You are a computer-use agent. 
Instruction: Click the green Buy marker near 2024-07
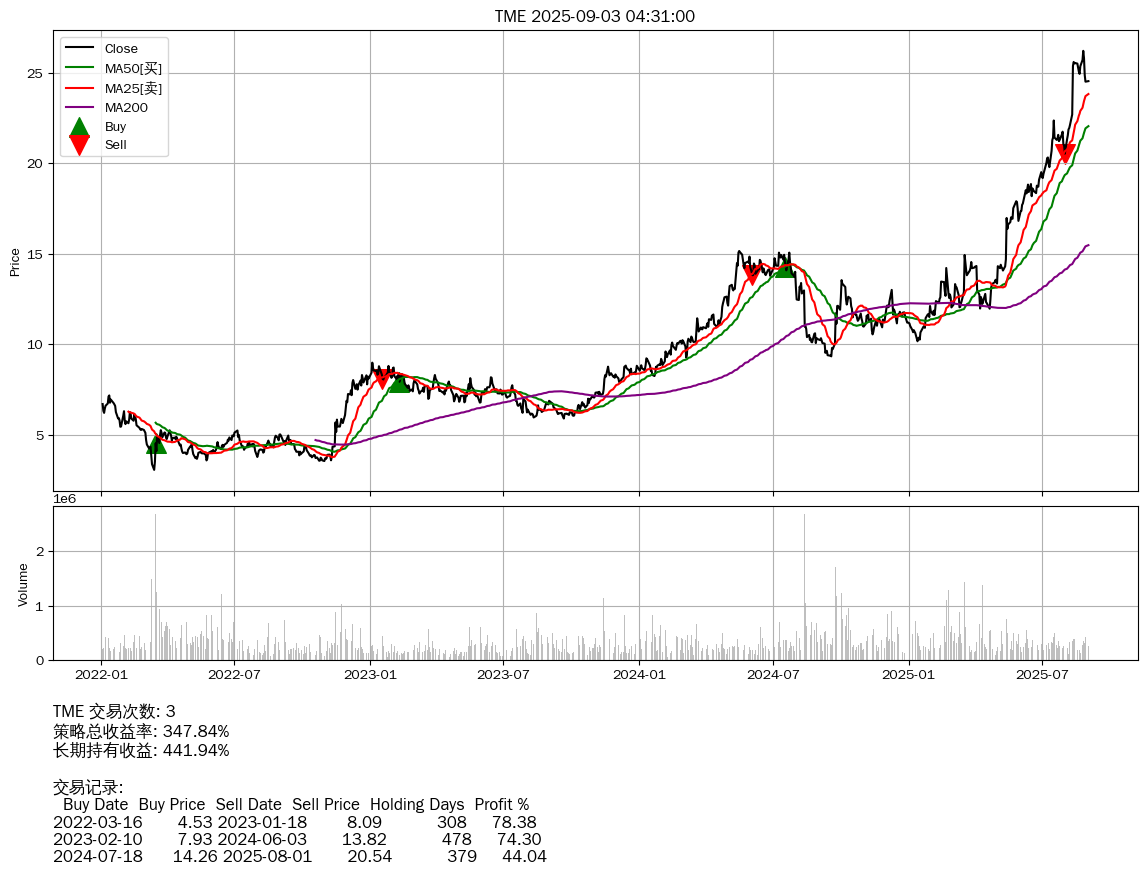point(785,268)
